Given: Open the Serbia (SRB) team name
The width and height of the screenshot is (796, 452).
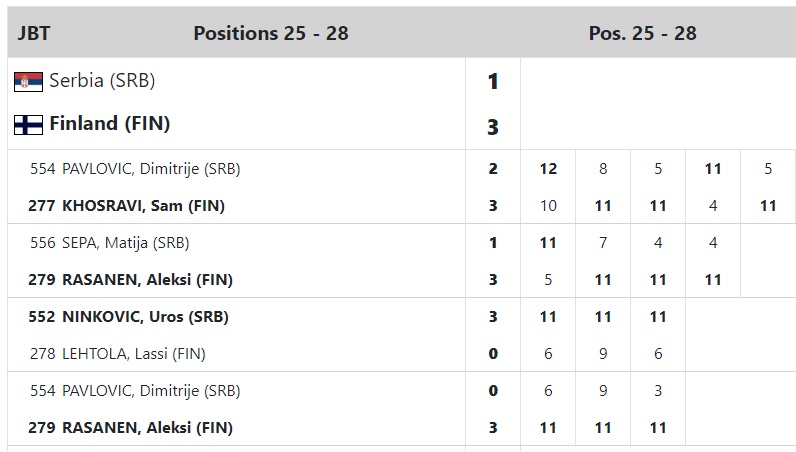Looking at the screenshot, I should pyautogui.click(x=102, y=81).
